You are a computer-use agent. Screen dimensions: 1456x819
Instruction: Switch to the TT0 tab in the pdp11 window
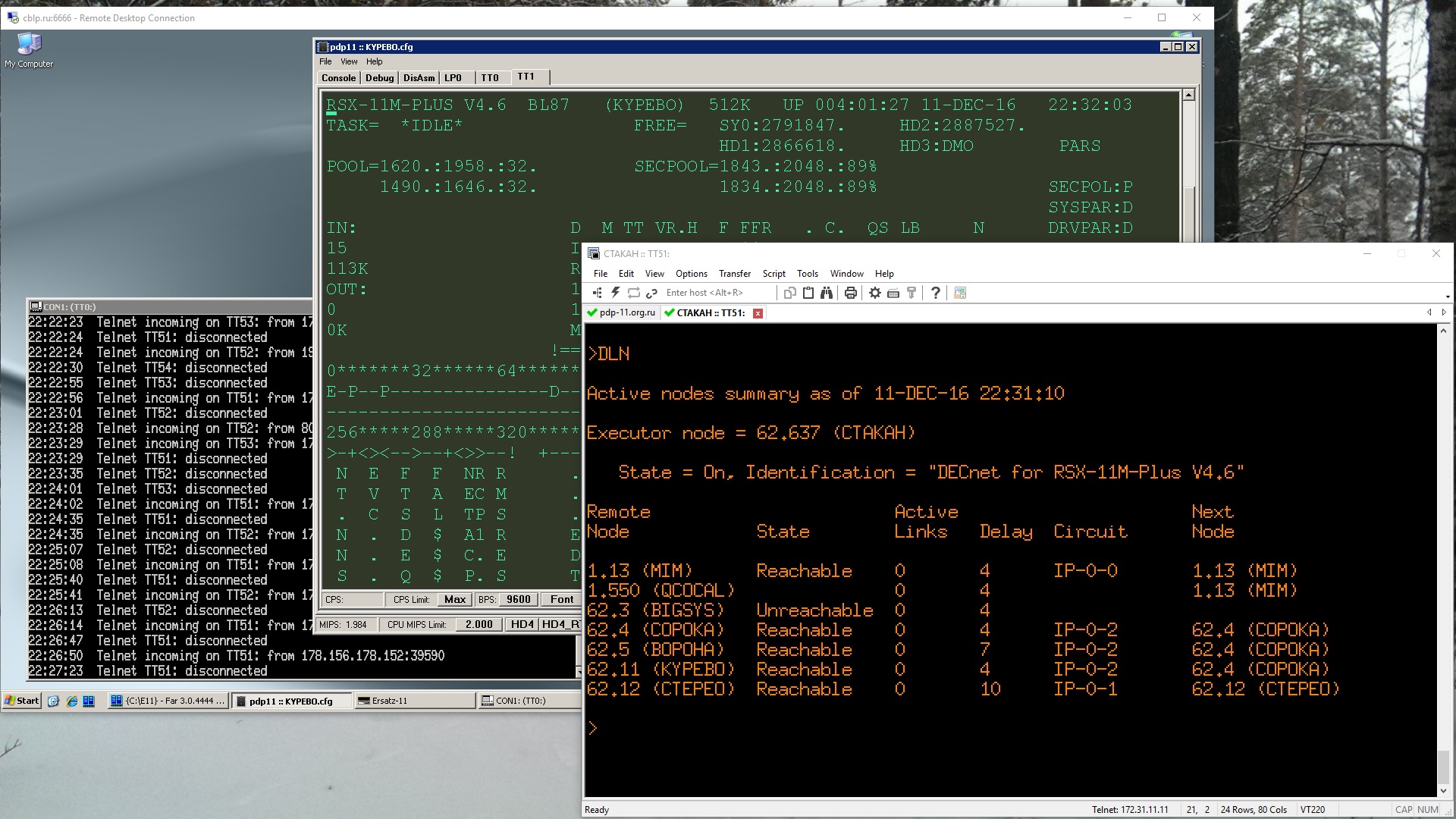coord(489,77)
